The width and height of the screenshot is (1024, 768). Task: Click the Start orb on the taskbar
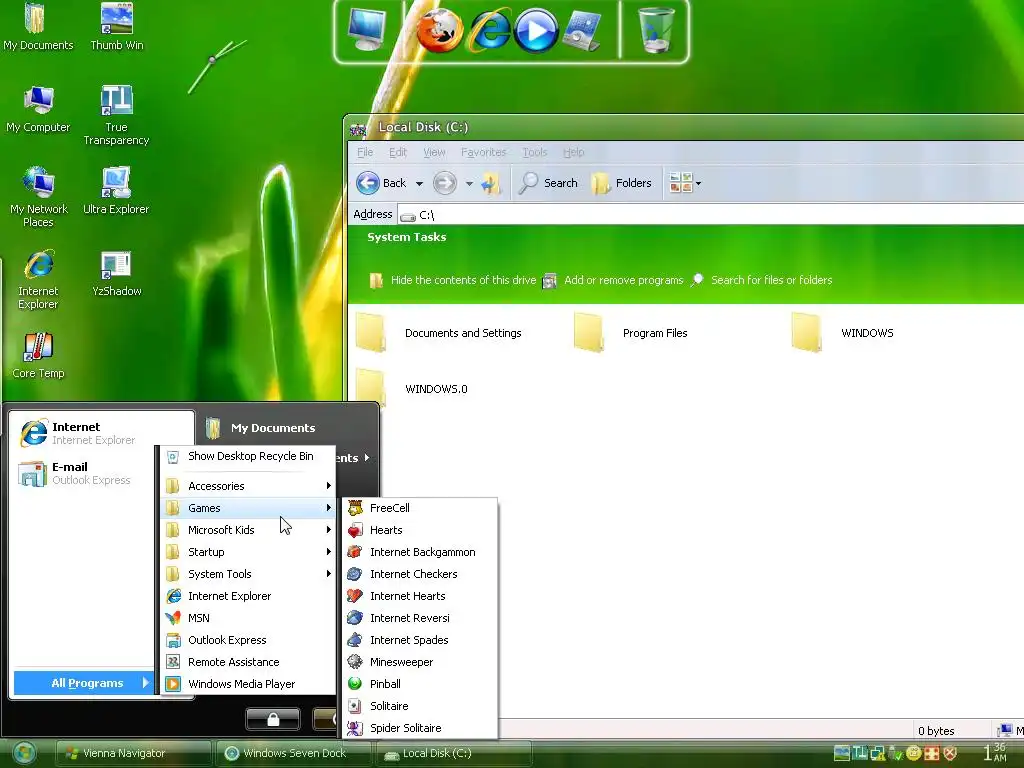[x=24, y=754]
